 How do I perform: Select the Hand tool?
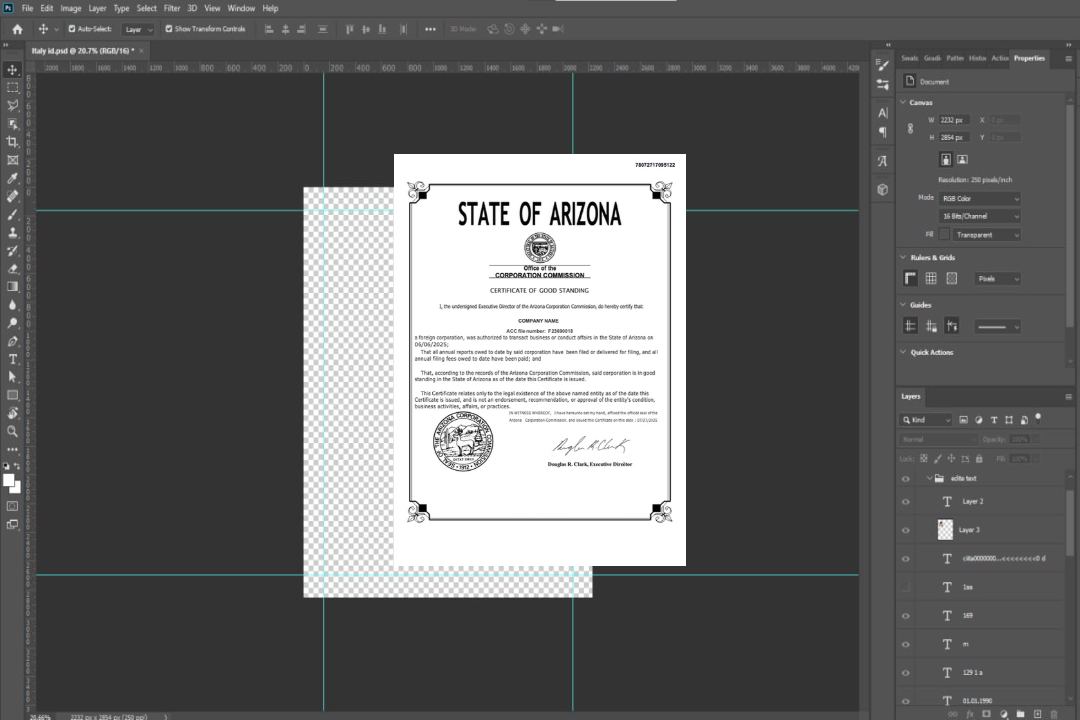click(12, 413)
